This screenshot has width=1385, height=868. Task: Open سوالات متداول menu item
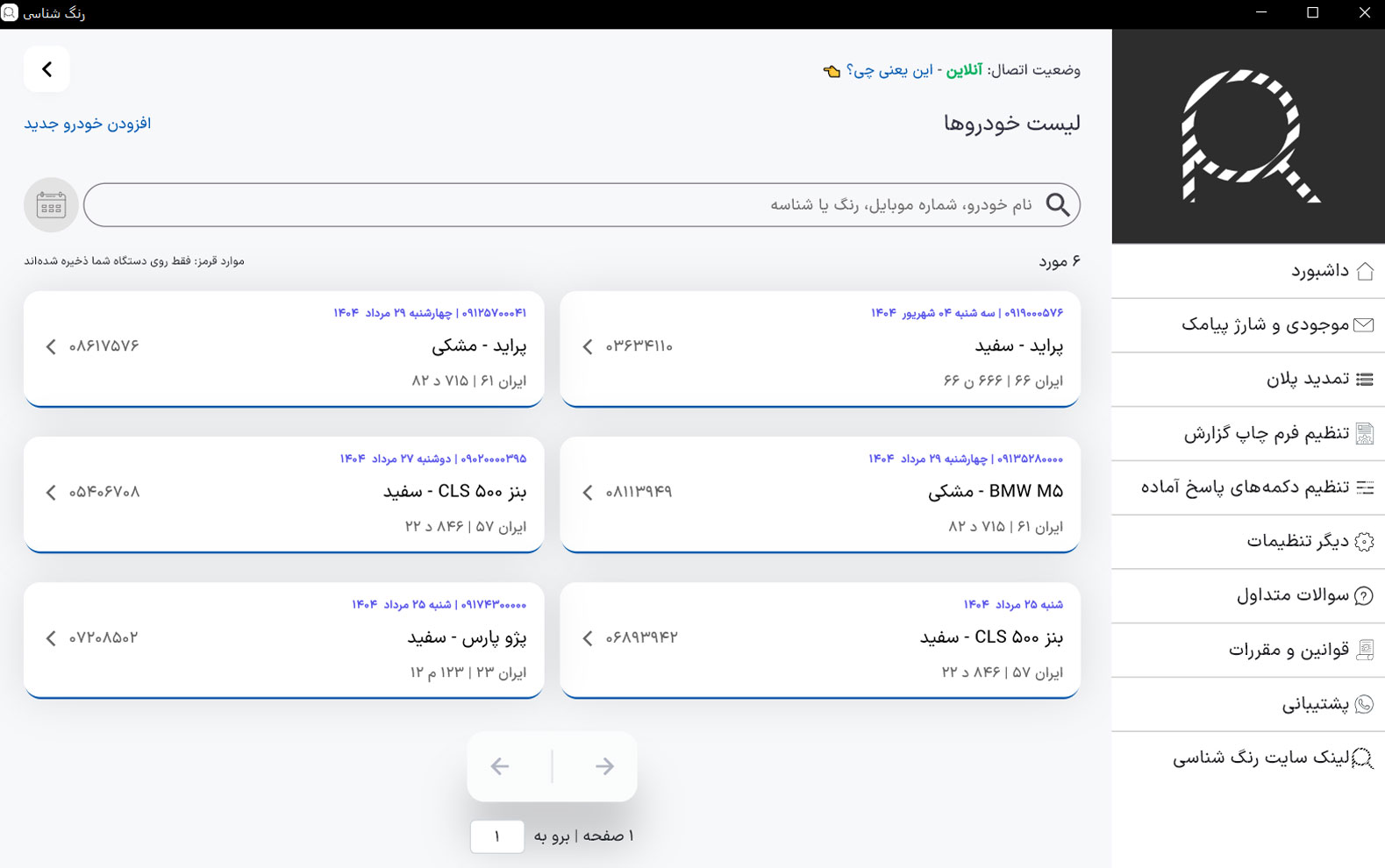(1248, 596)
